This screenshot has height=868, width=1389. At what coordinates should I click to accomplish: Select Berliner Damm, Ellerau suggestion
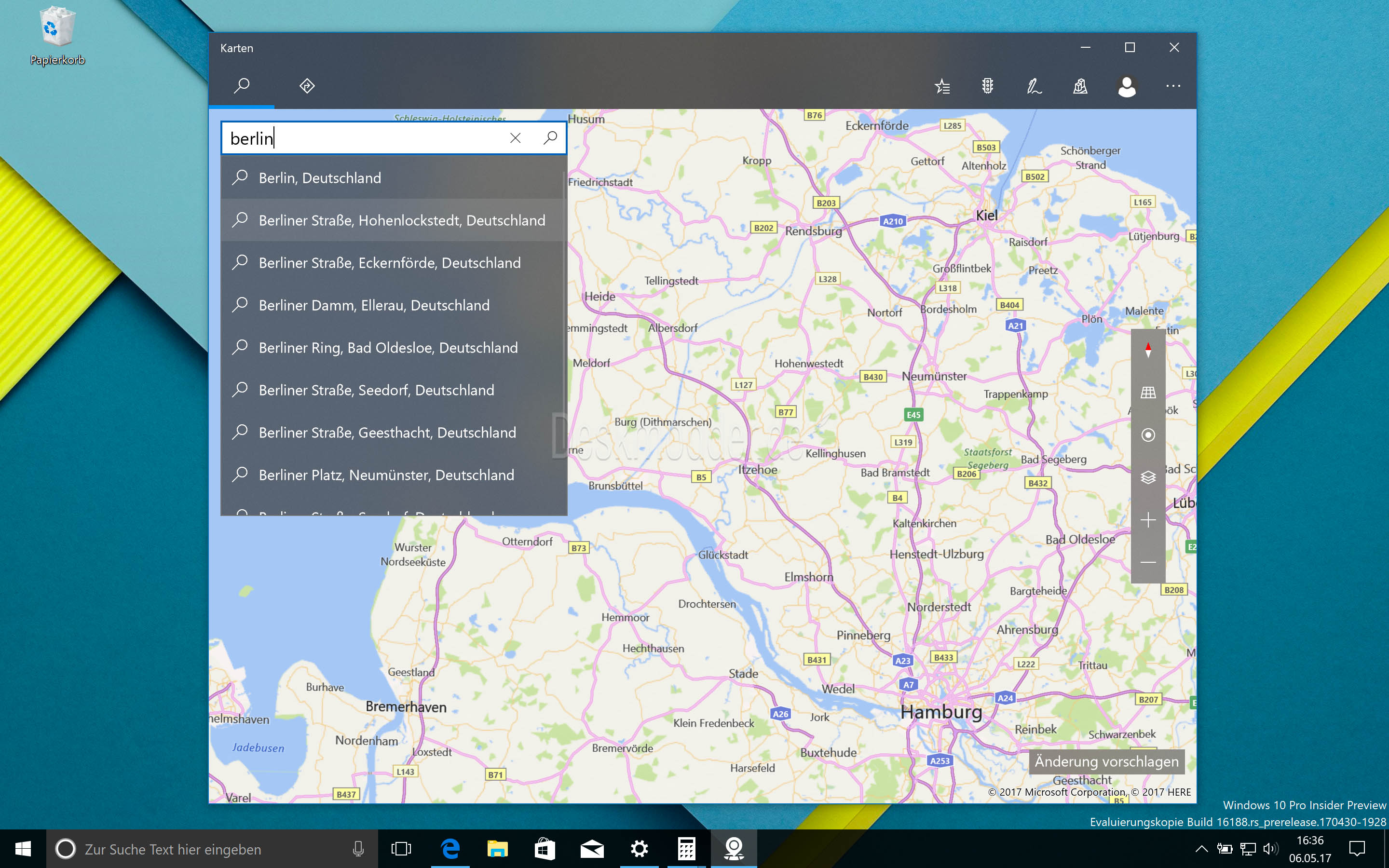[x=394, y=305]
